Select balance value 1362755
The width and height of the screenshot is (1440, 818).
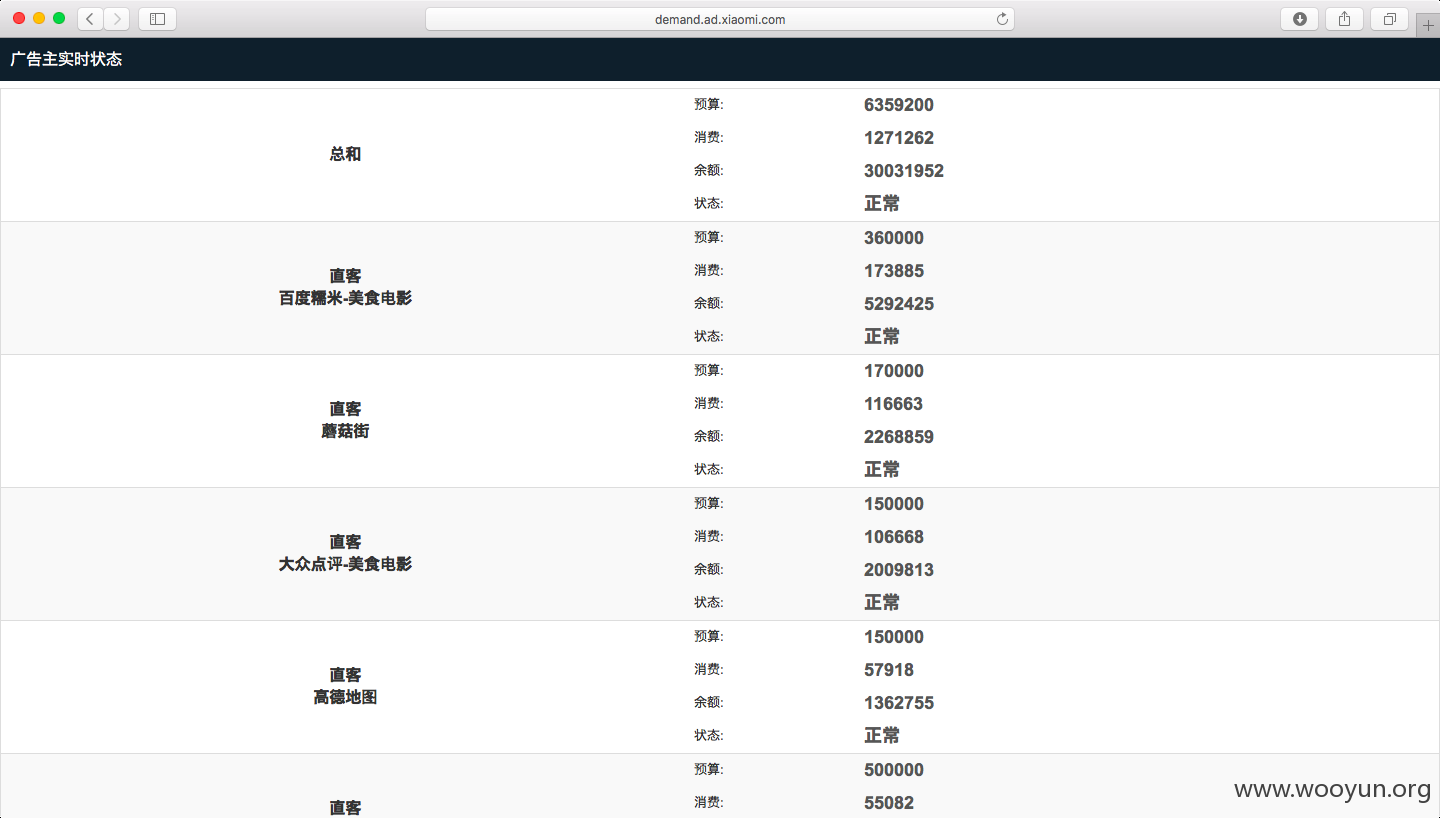[x=899, y=703]
